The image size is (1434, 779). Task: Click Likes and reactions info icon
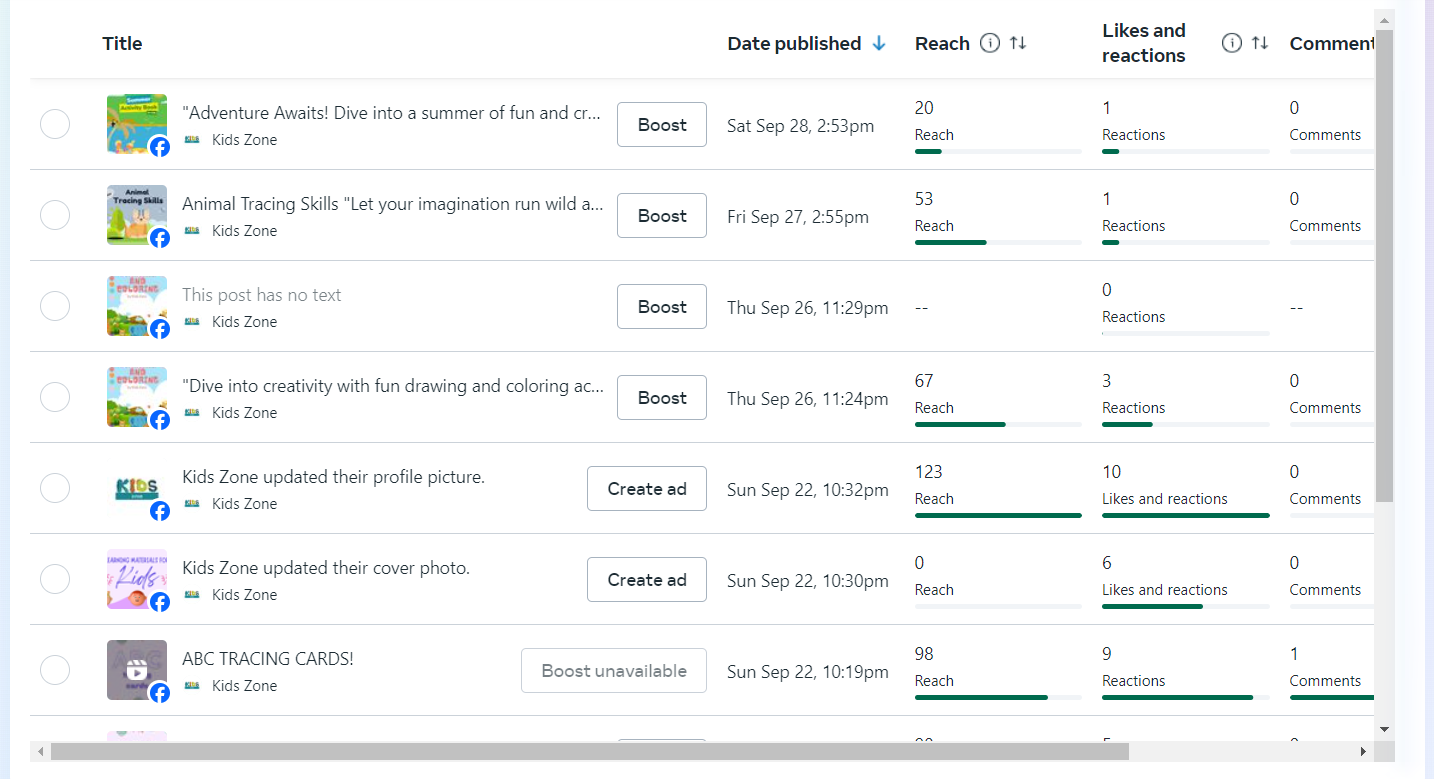tap(1232, 43)
